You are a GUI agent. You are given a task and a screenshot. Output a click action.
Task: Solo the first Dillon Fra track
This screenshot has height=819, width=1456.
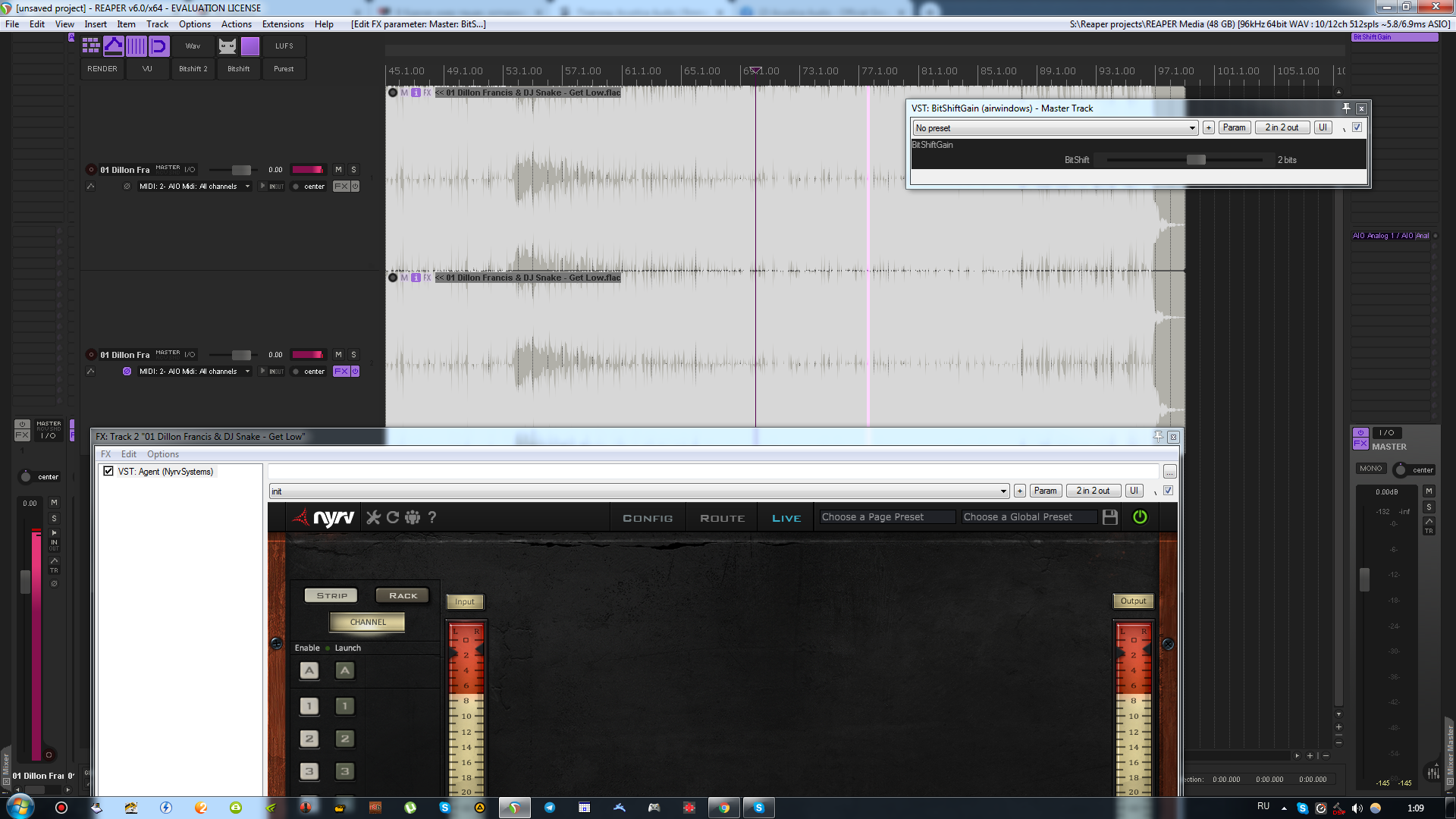click(x=353, y=170)
